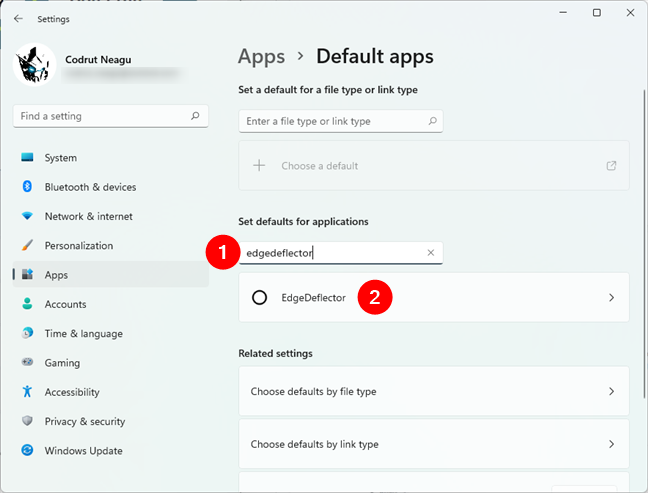The width and height of the screenshot is (648, 493).
Task: Click chevron on Choose defaults by link type
Action: pyautogui.click(x=612, y=444)
